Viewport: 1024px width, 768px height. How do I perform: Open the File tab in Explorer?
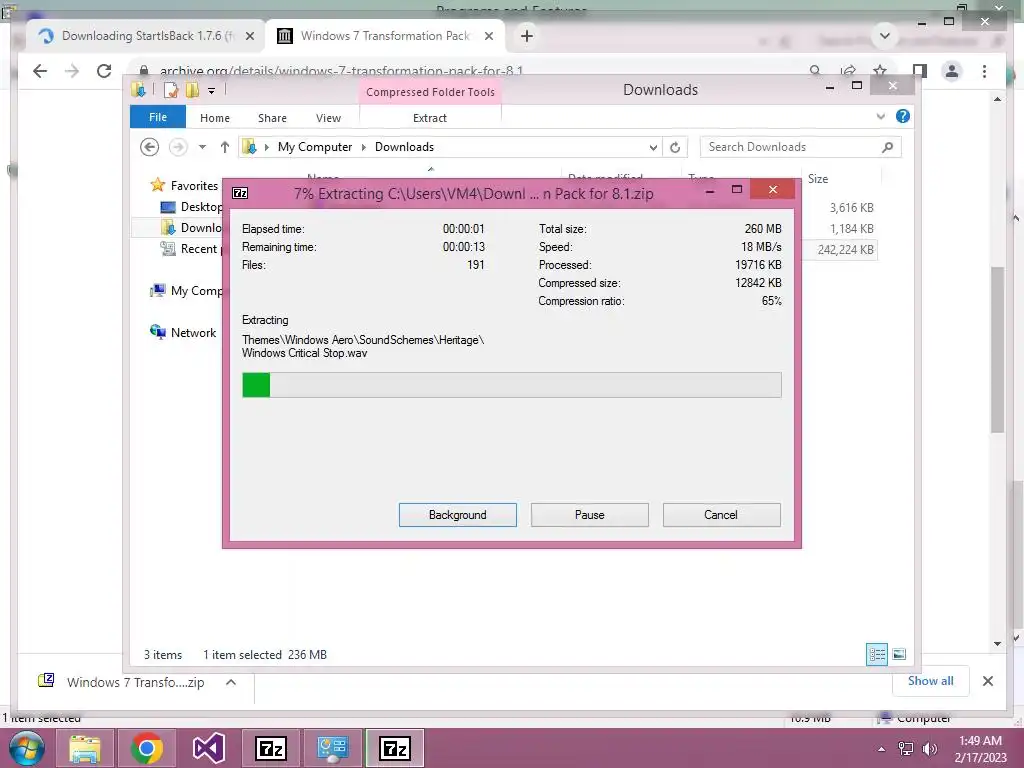[x=157, y=117]
